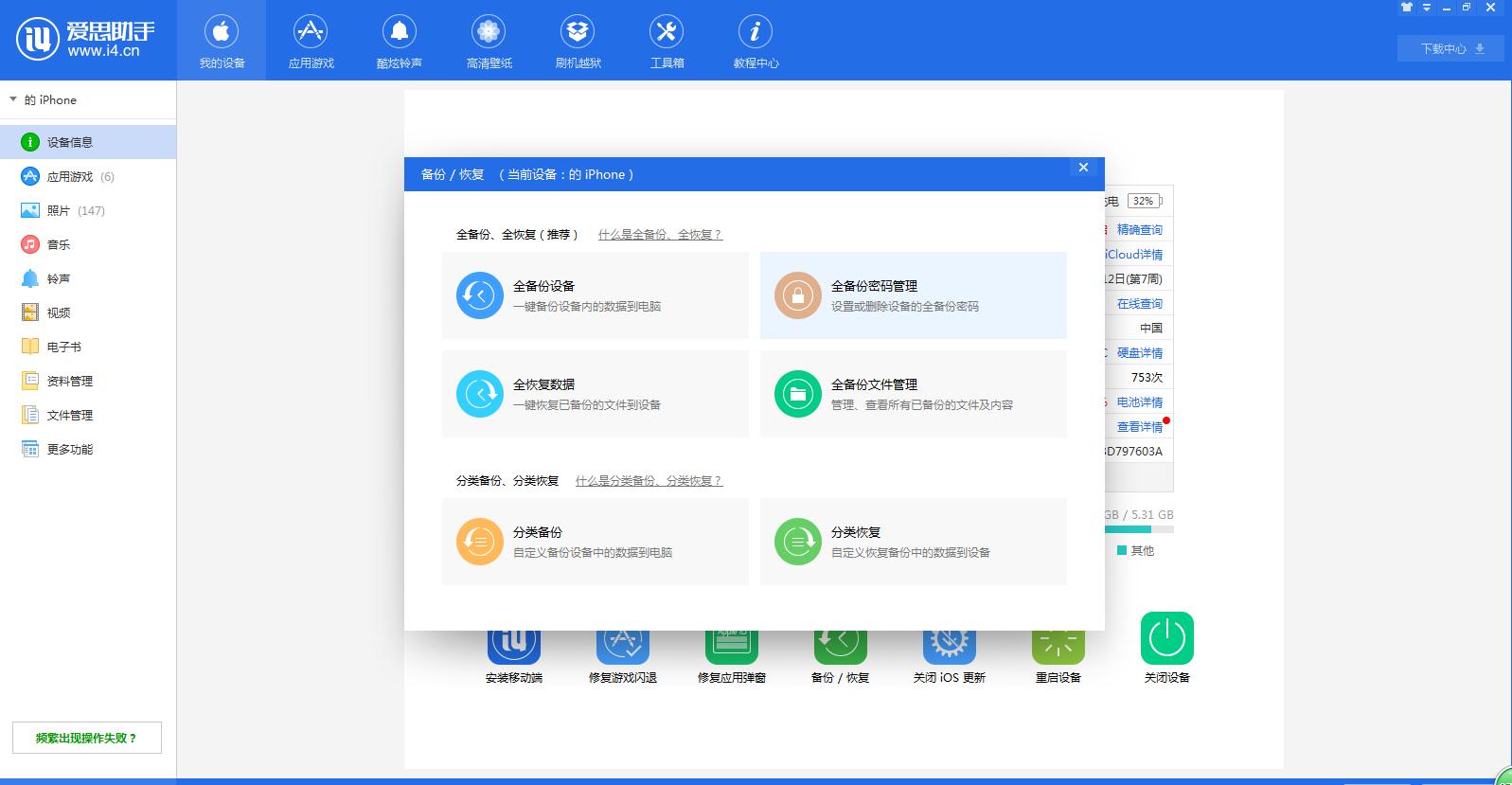
Task: Select 设备信息 in sidebar
Action: pos(88,142)
